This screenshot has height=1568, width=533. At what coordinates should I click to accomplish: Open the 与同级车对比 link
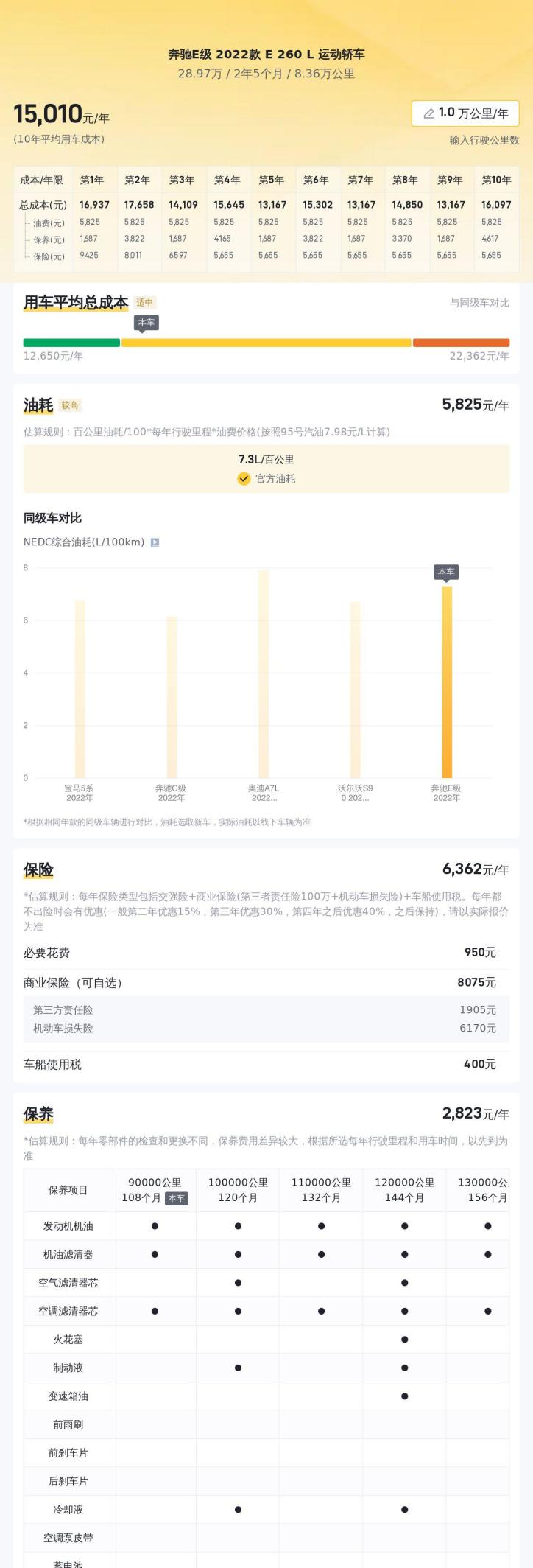[479, 303]
